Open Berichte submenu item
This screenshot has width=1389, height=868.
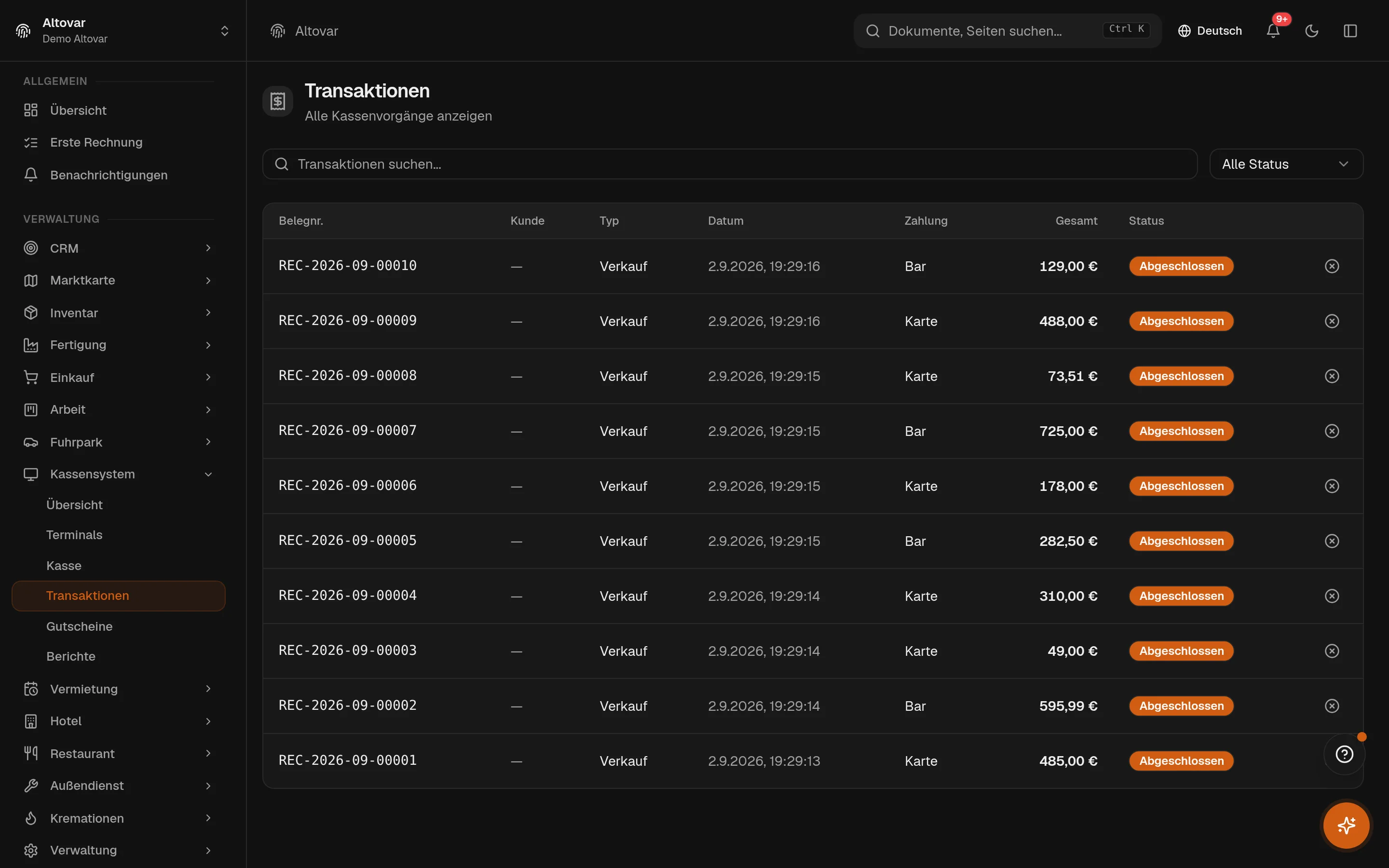(x=118, y=656)
